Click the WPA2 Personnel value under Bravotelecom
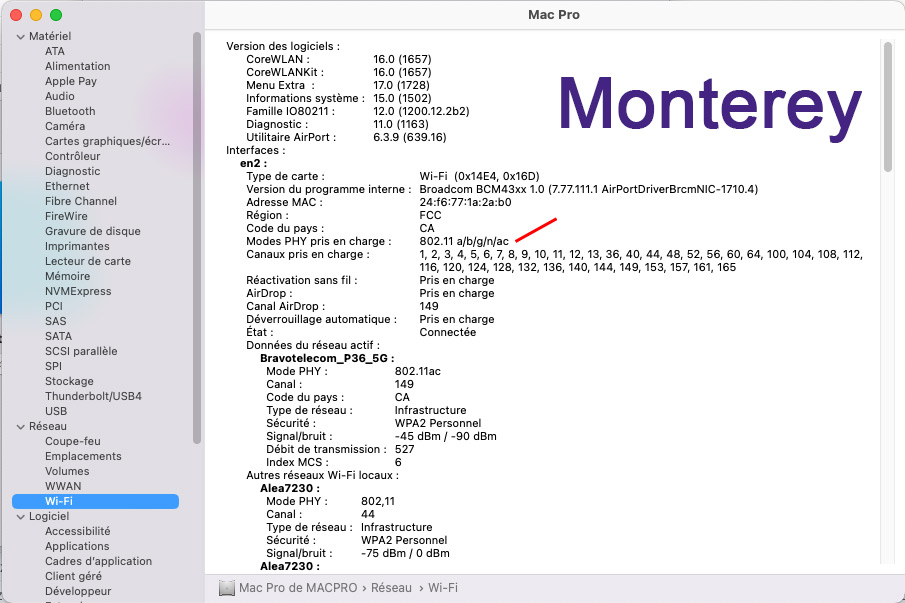This screenshot has height=603, width=905. (438, 424)
